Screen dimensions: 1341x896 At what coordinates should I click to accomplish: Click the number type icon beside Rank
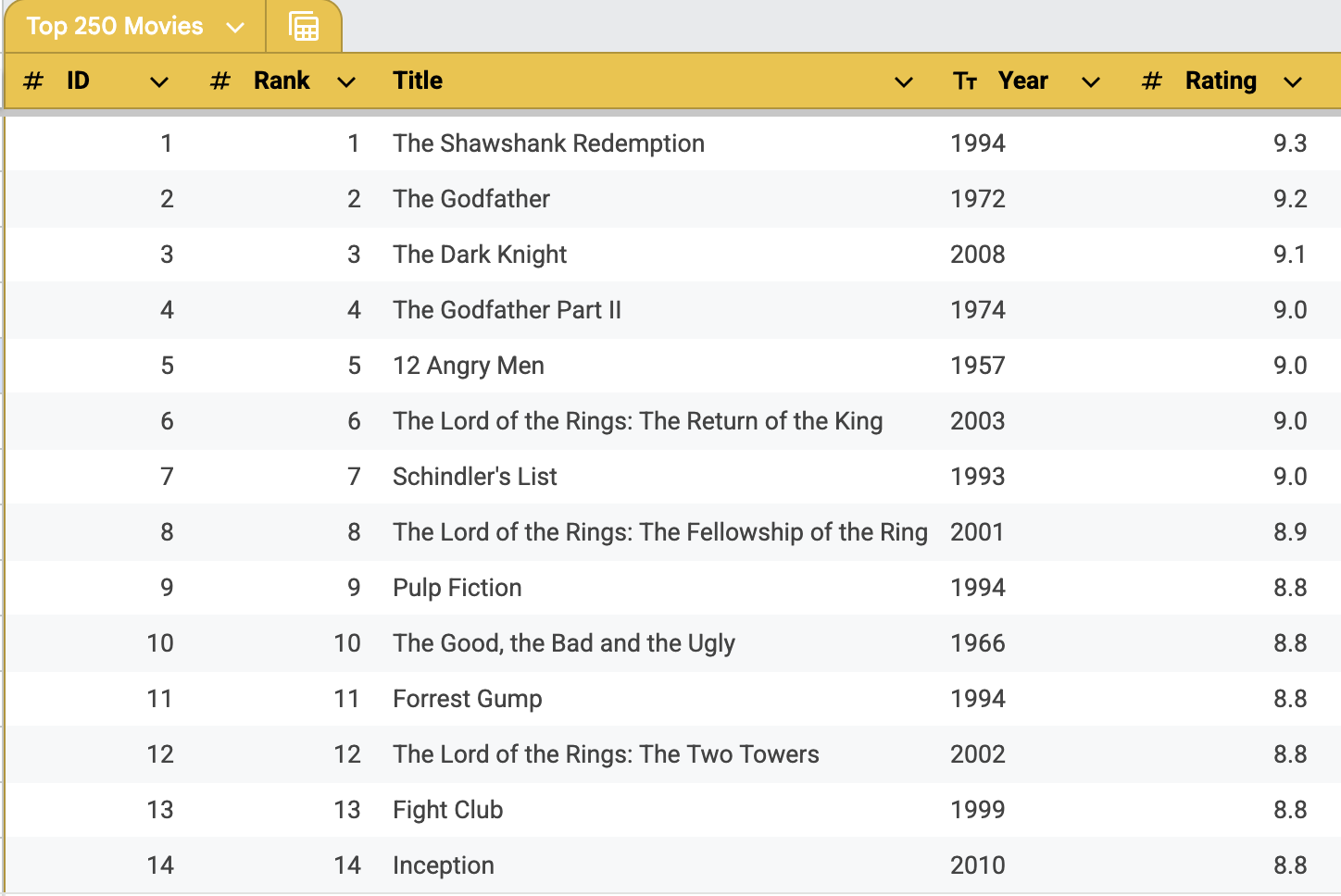[219, 81]
